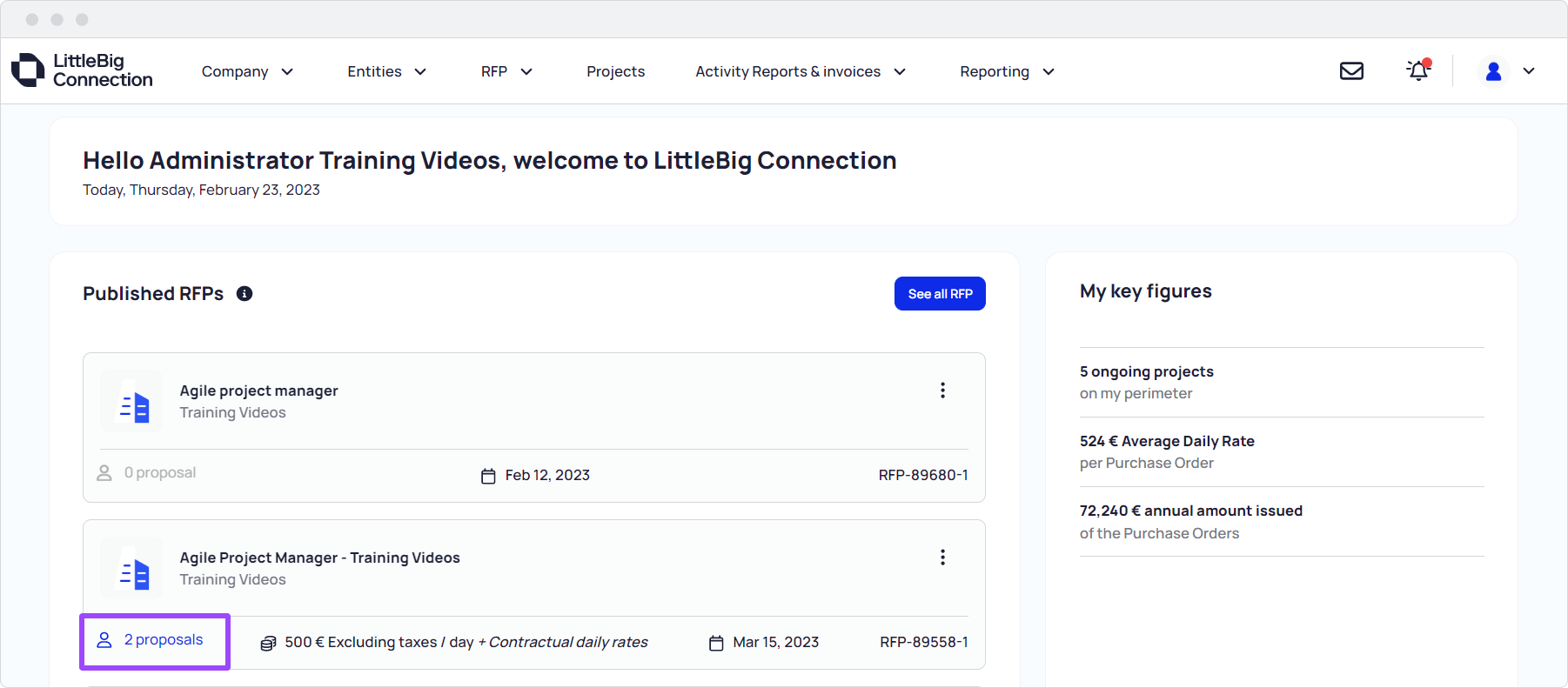Open the kebab menu for Agile project manager

(x=942, y=391)
